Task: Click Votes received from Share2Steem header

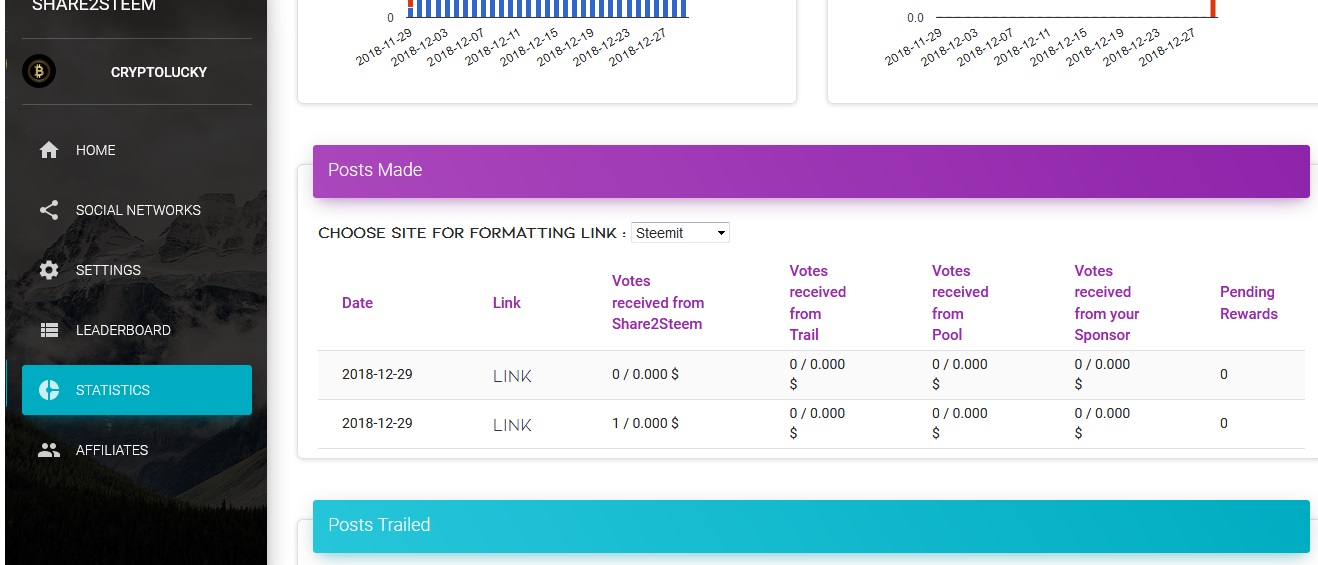Action: click(x=658, y=302)
